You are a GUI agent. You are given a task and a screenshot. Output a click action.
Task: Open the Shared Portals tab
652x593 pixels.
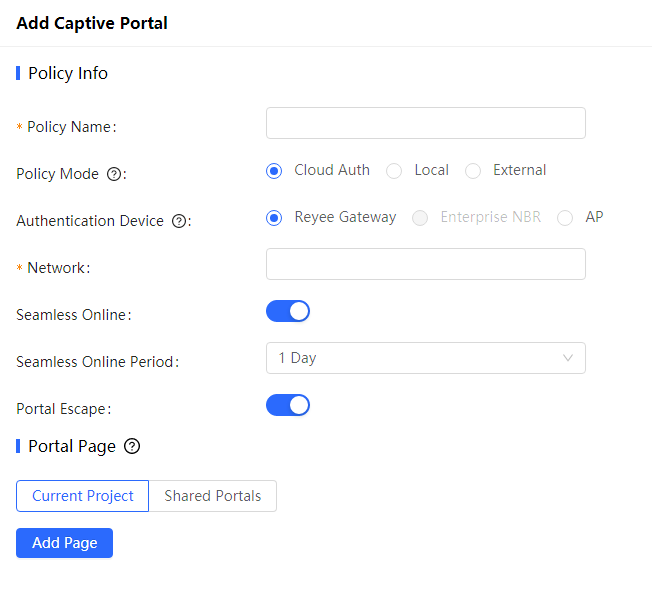212,496
